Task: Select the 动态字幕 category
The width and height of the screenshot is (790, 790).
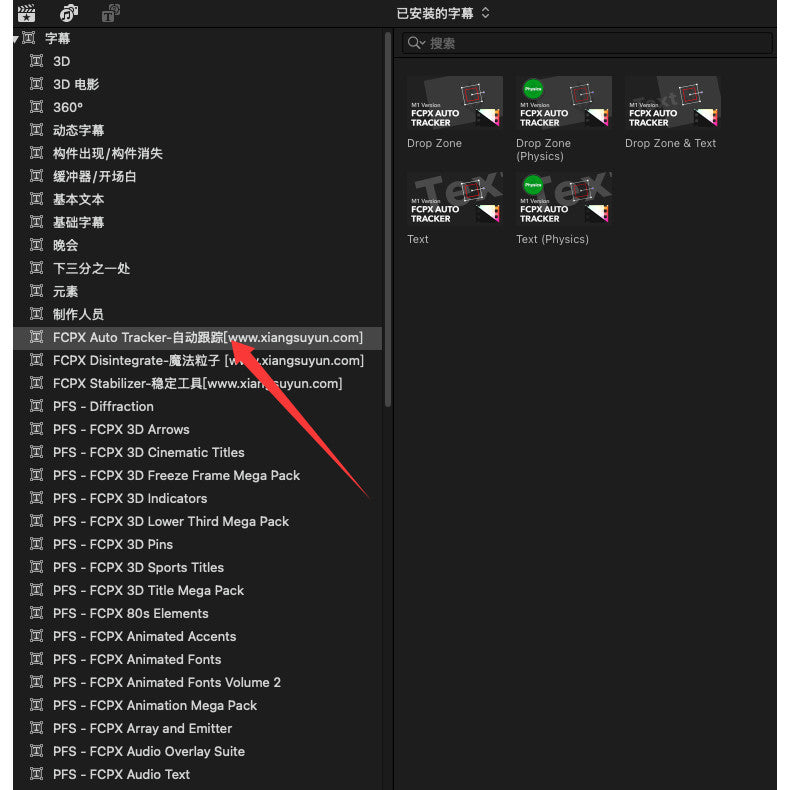Action: tap(198, 130)
